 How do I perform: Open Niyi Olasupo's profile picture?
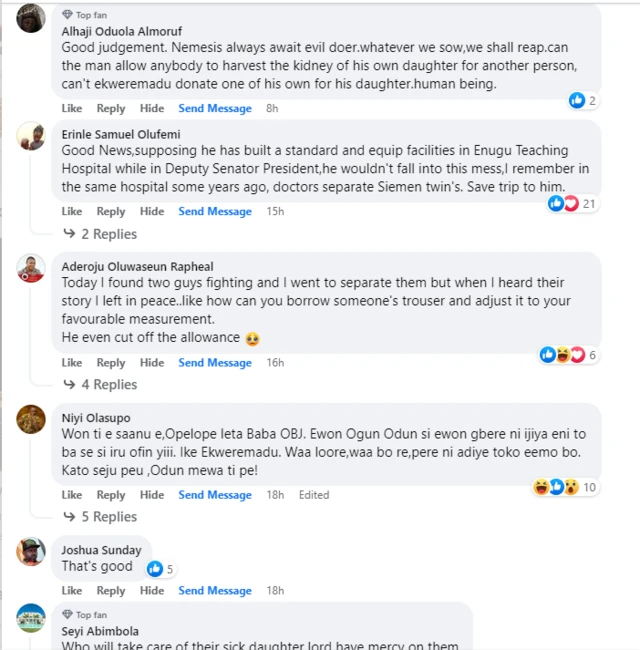tap(31, 419)
